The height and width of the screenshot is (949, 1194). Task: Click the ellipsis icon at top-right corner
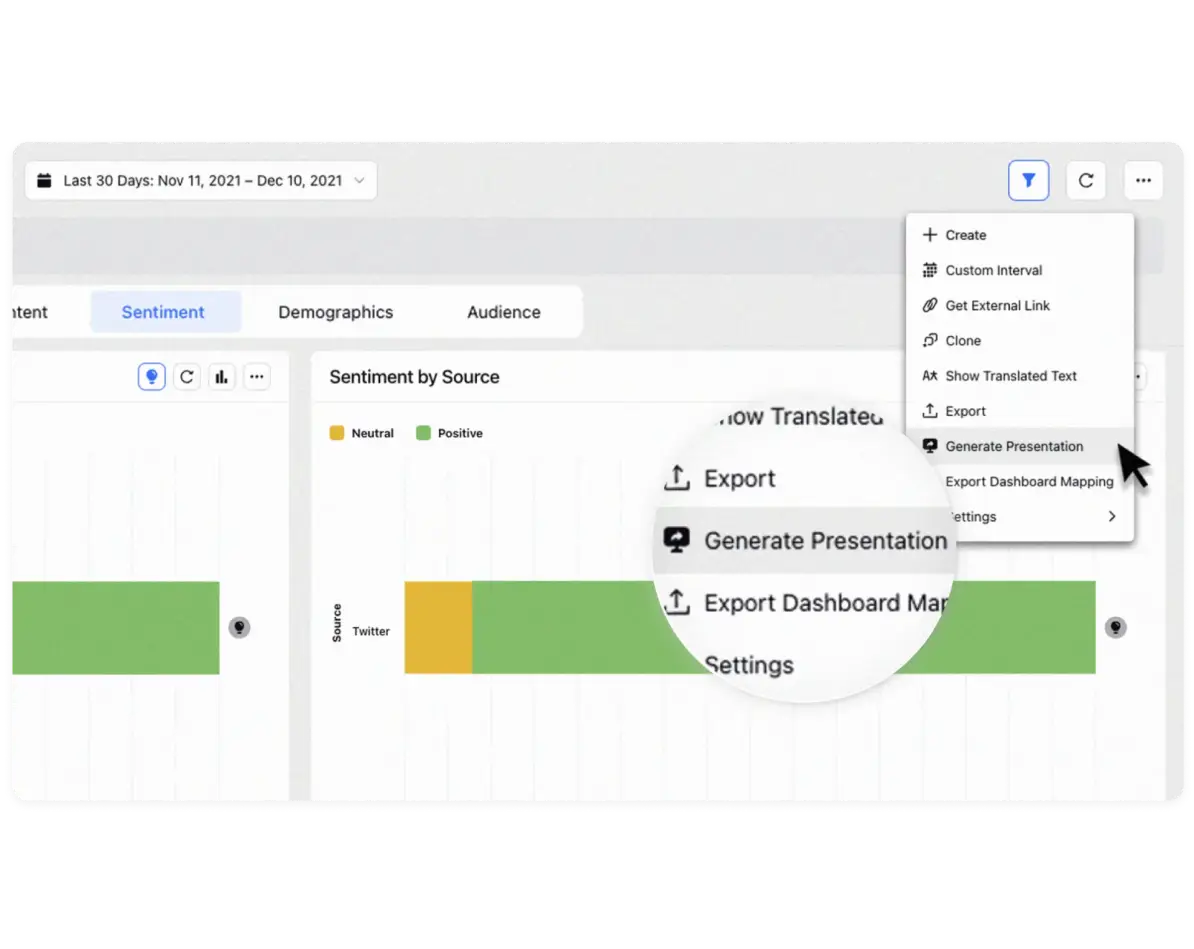pyautogui.click(x=1143, y=180)
